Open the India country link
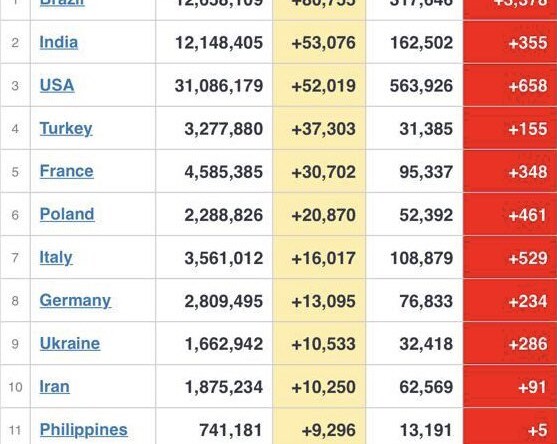 point(59,43)
